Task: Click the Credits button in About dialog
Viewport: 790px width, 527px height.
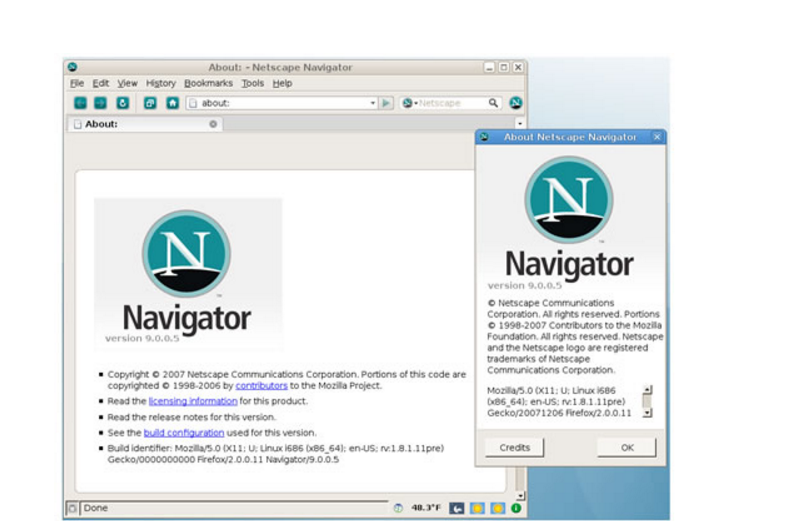Action: [514, 447]
